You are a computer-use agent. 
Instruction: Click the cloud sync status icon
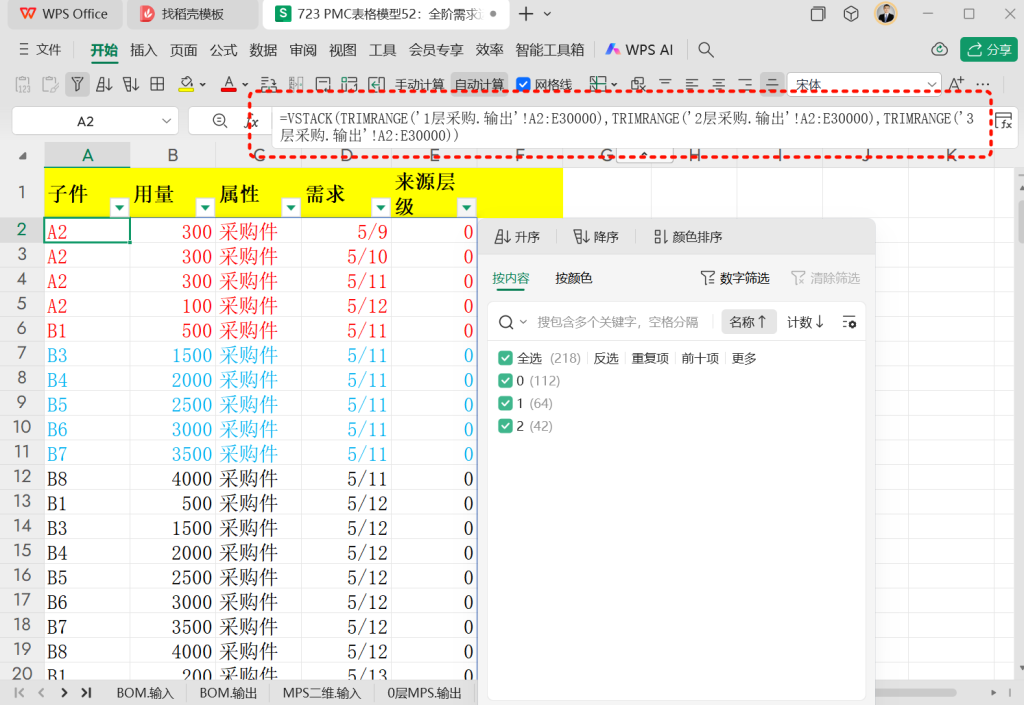[939, 50]
